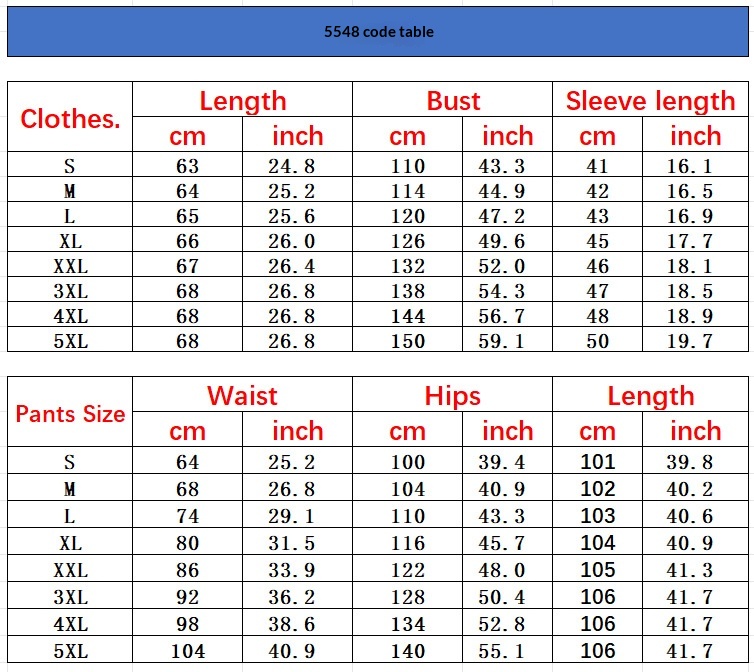754x672 pixels.
Task: Click the "Pants Size" header cell
Action: point(70,413)
